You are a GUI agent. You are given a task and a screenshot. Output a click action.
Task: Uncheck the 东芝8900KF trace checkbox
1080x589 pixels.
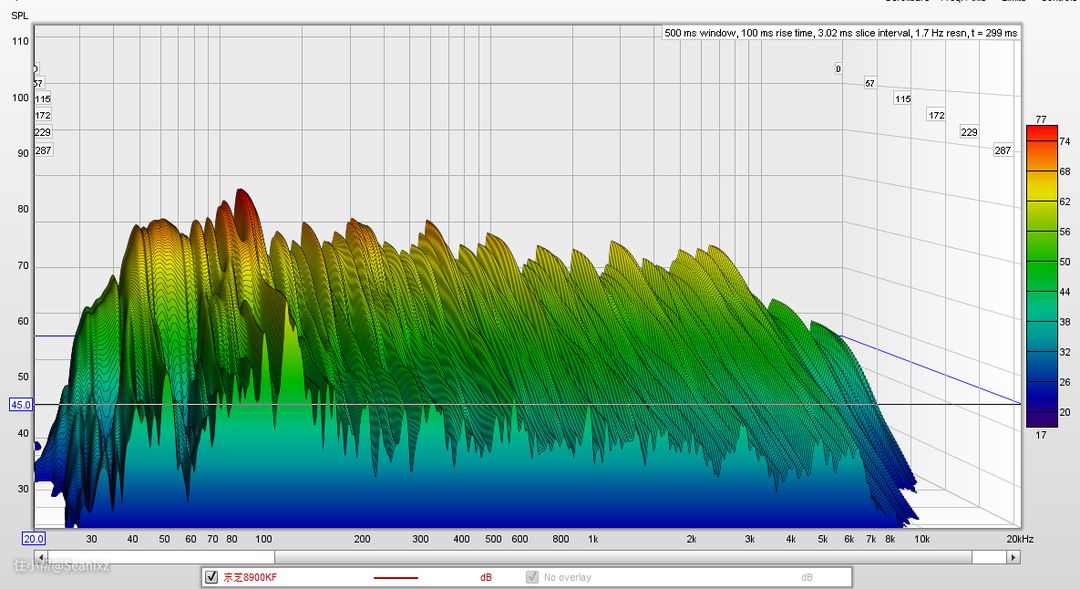click(211, 577)
